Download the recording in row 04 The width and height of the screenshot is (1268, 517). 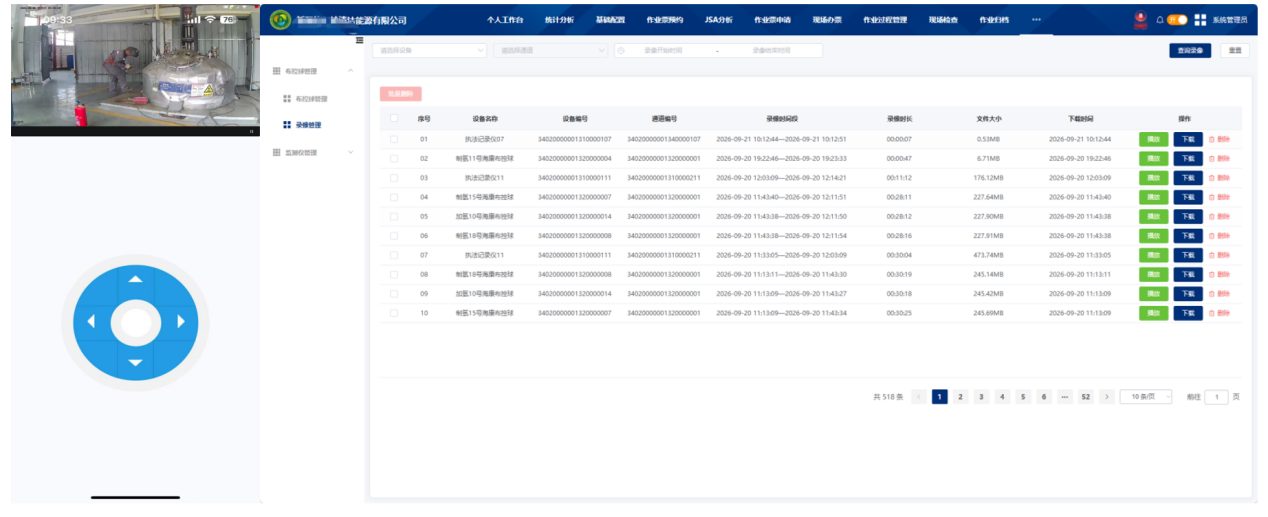point(1188,197)
